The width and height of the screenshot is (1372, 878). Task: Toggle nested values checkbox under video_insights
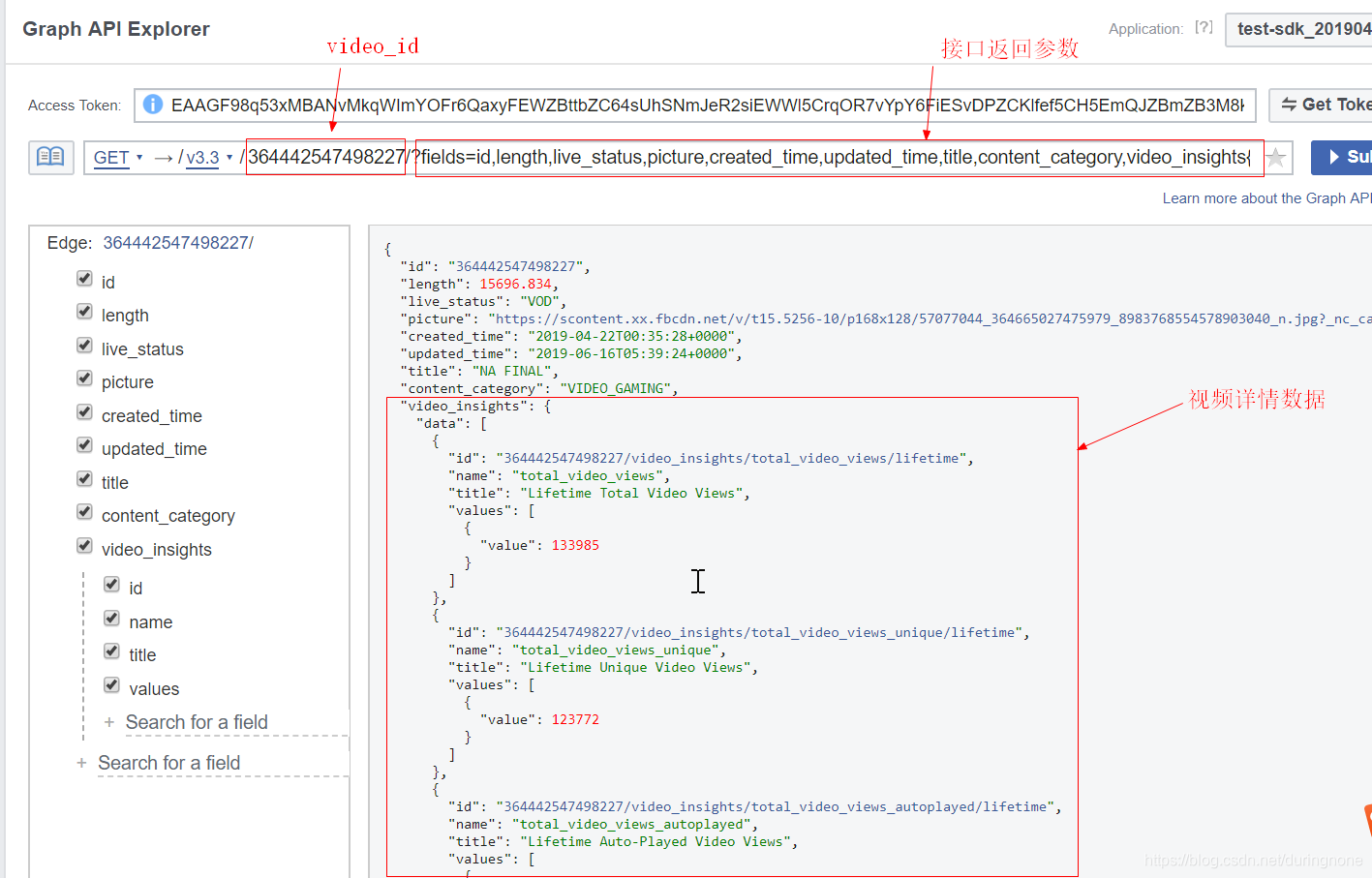(111, 685)
